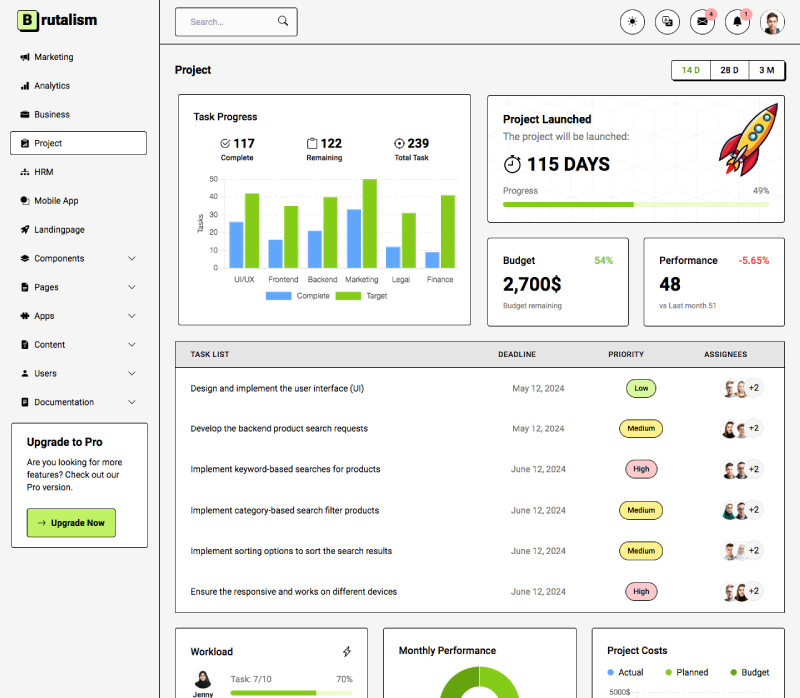Click the Workload lightning bolt icon
The image size is (800, 698).
[x=347, y=651]
